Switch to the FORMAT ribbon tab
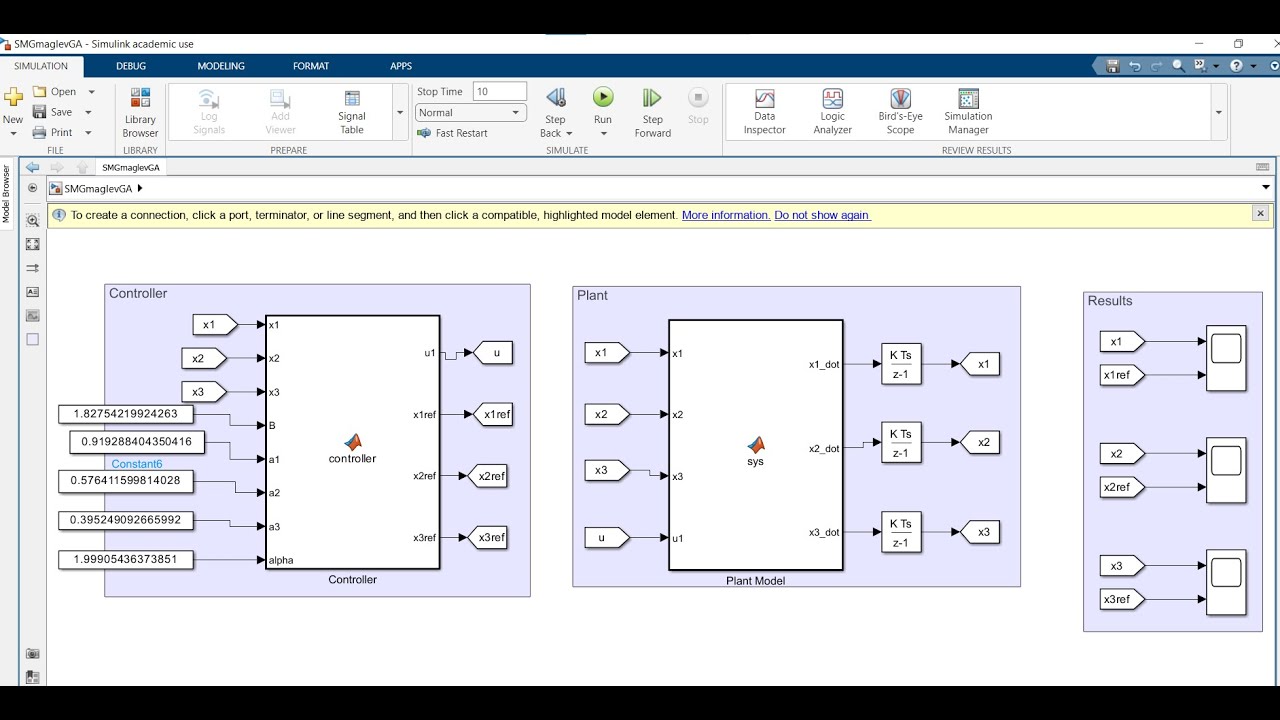 click(311, 66)
